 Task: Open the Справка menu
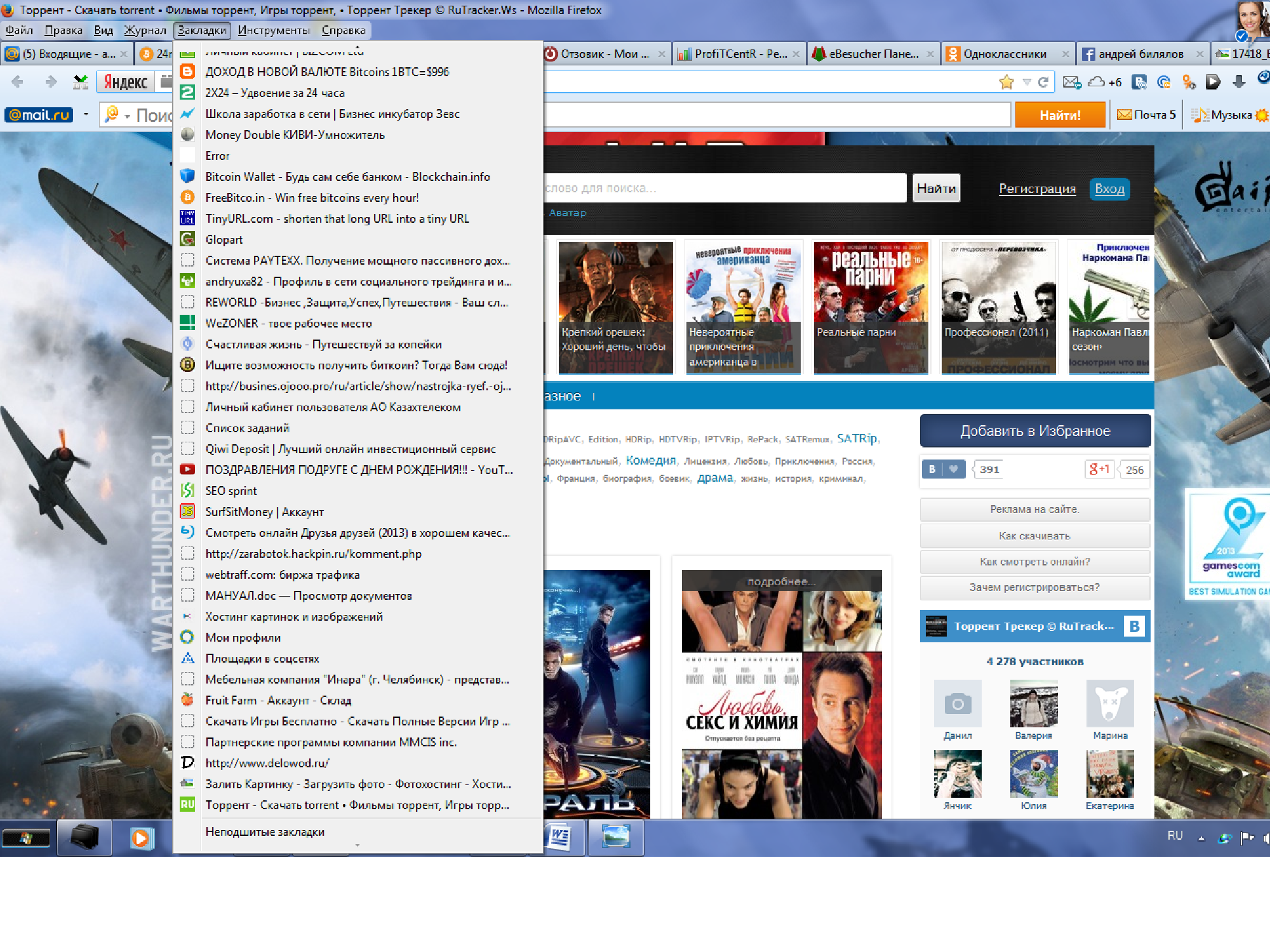[x=343, y=30]
